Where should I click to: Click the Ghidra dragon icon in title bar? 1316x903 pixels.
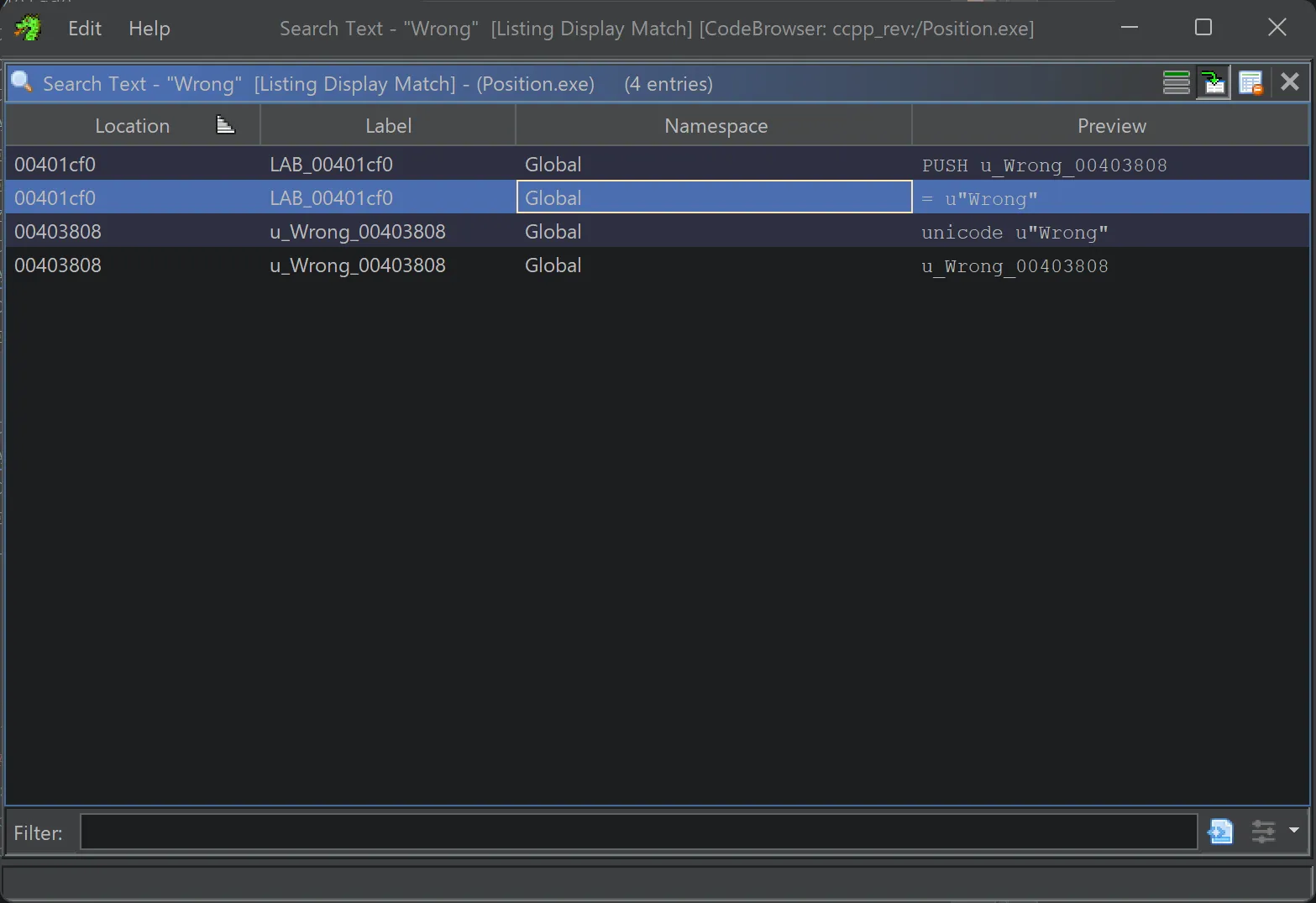[x=28, y=29]
